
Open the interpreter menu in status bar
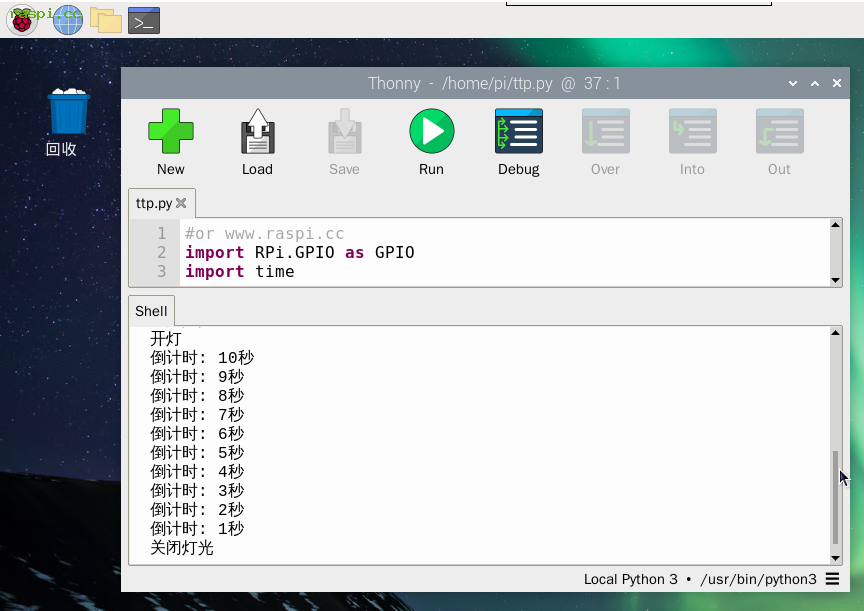(833, 579)
